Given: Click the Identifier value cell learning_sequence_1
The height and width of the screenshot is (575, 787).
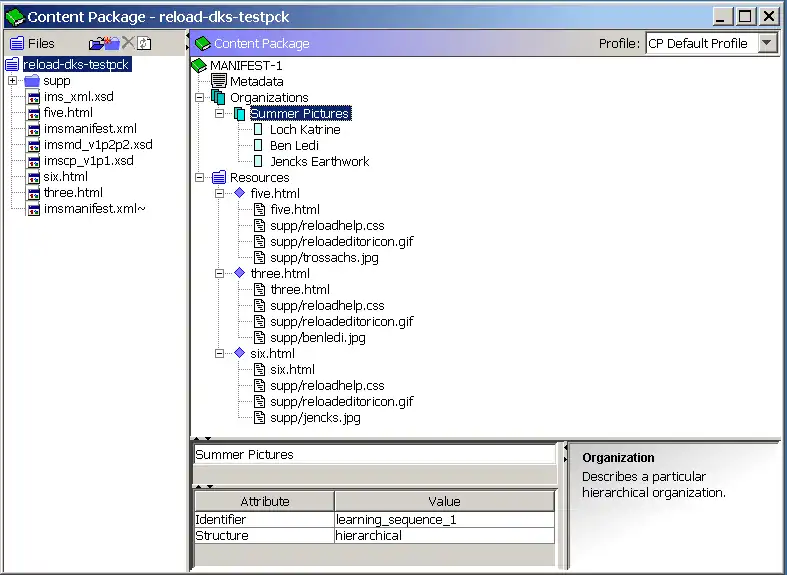Looking at the screenshot, I should [x=443, y=520].
